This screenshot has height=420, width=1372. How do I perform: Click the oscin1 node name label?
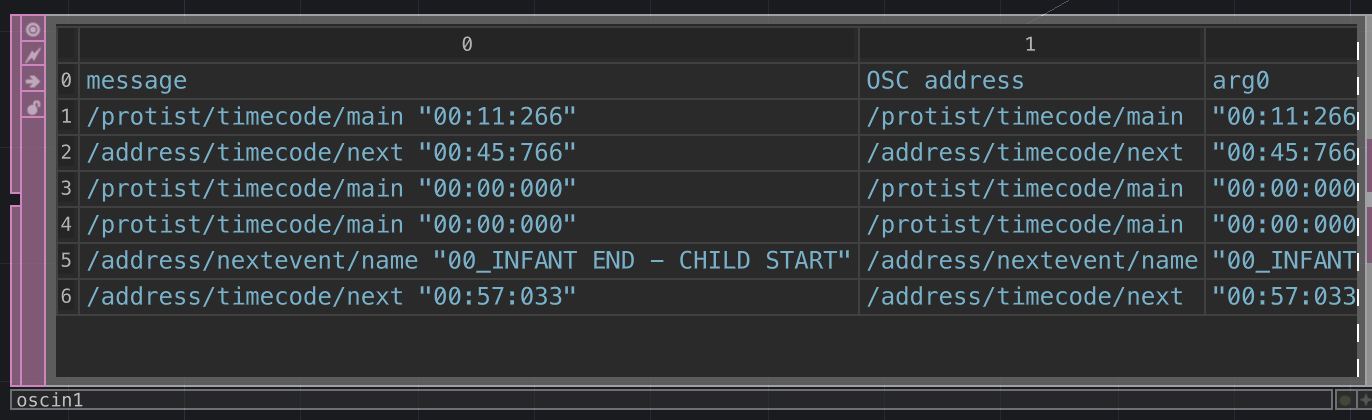(x=50, y=400)
